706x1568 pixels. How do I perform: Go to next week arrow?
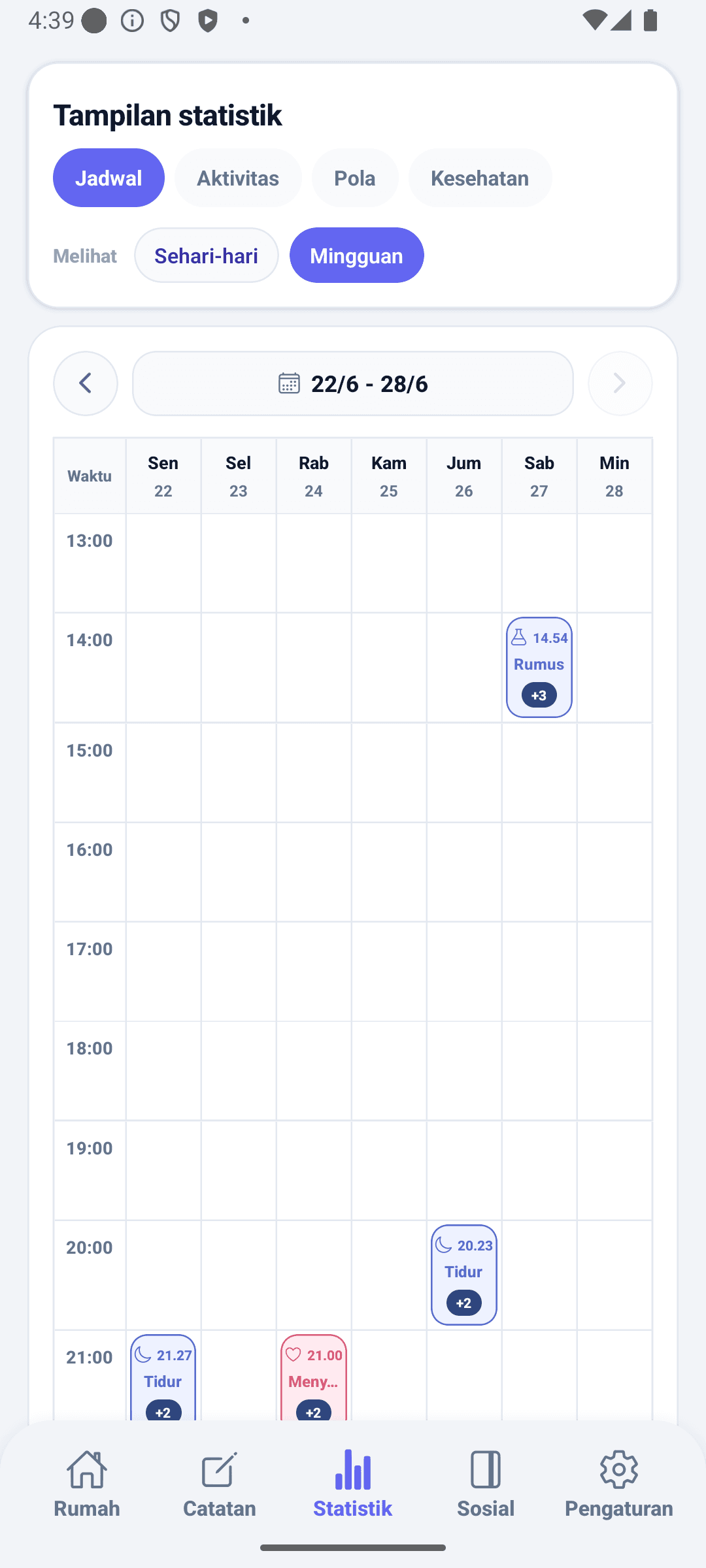pos(620,384)
